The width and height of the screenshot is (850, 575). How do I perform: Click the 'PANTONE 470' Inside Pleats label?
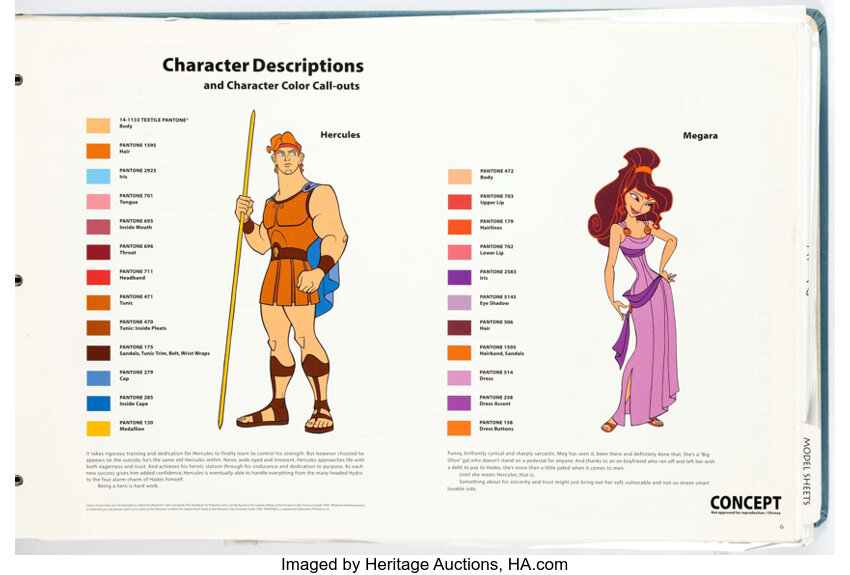[143, 325]
